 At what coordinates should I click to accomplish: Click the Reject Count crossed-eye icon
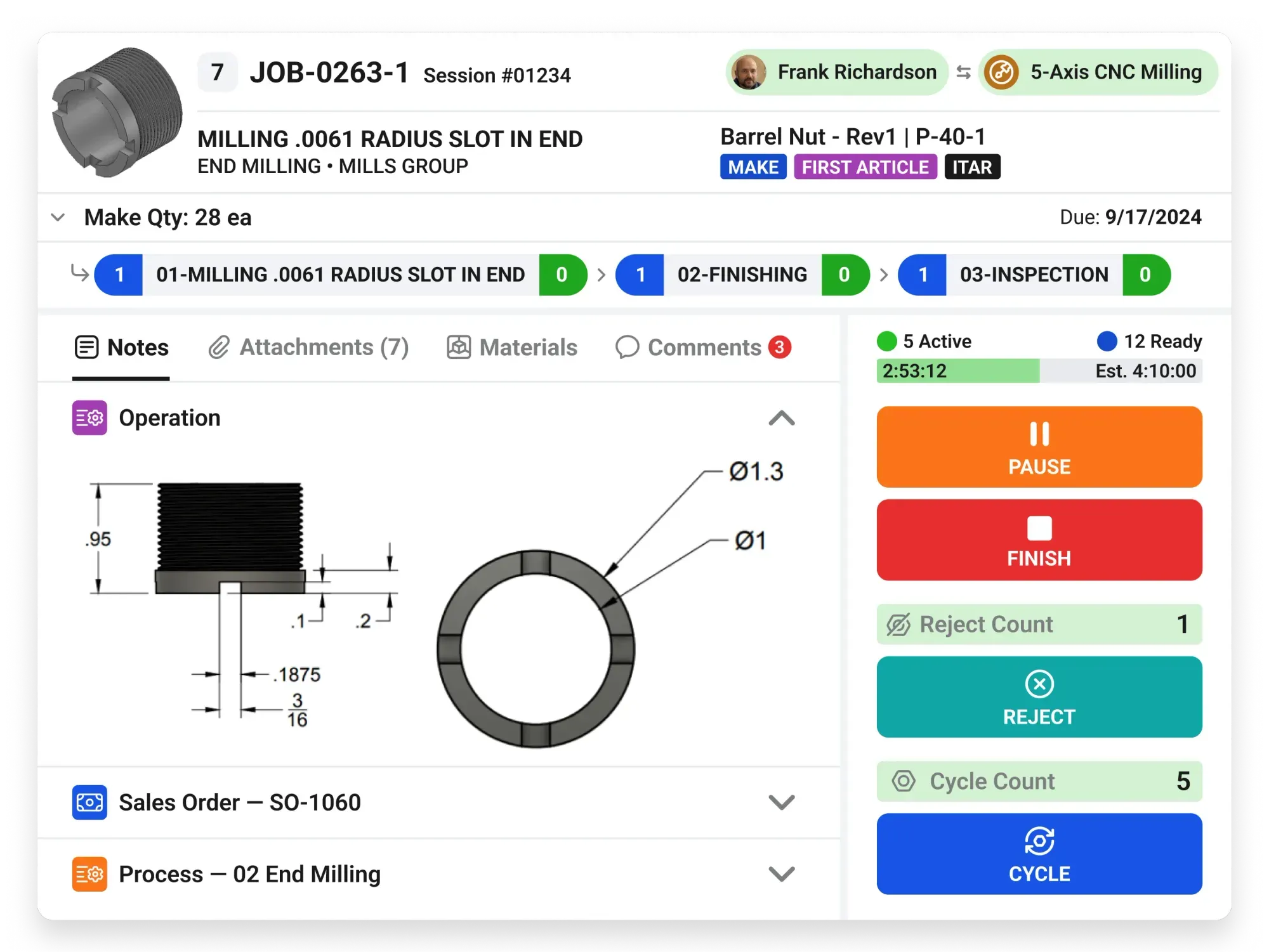pyautogui.click(x=898, y=625)
